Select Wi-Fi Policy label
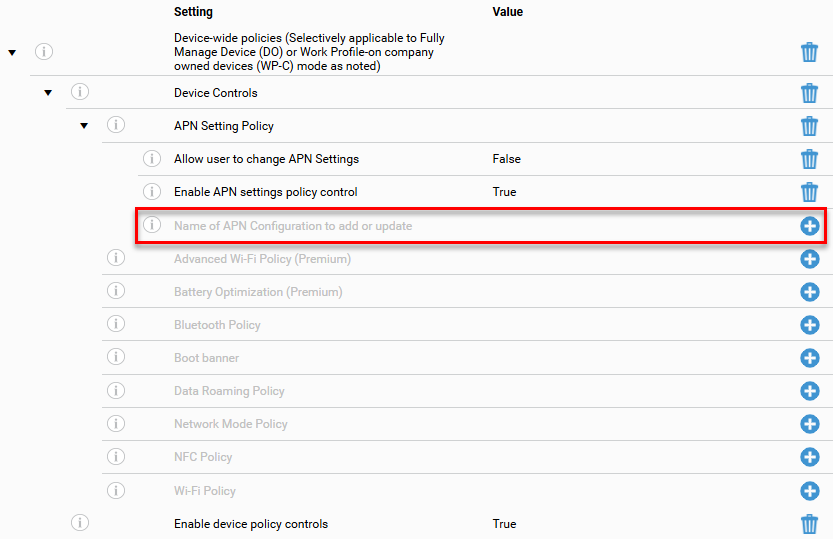Viewport: 833px width, 539px height. 205,491
